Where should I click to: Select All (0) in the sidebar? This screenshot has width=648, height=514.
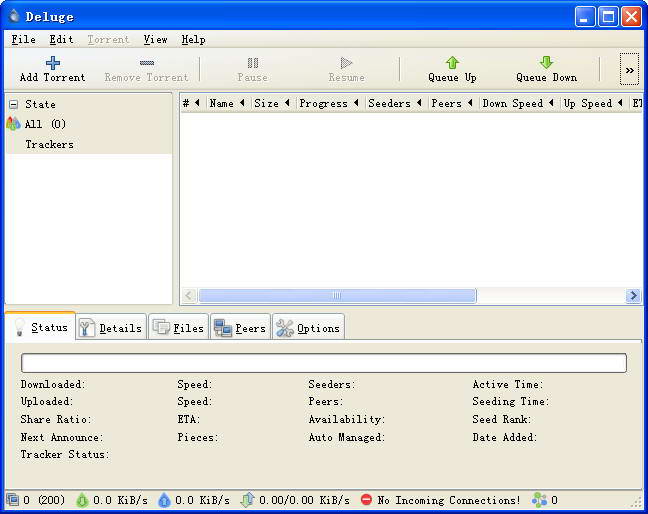[x=45, y=124]
